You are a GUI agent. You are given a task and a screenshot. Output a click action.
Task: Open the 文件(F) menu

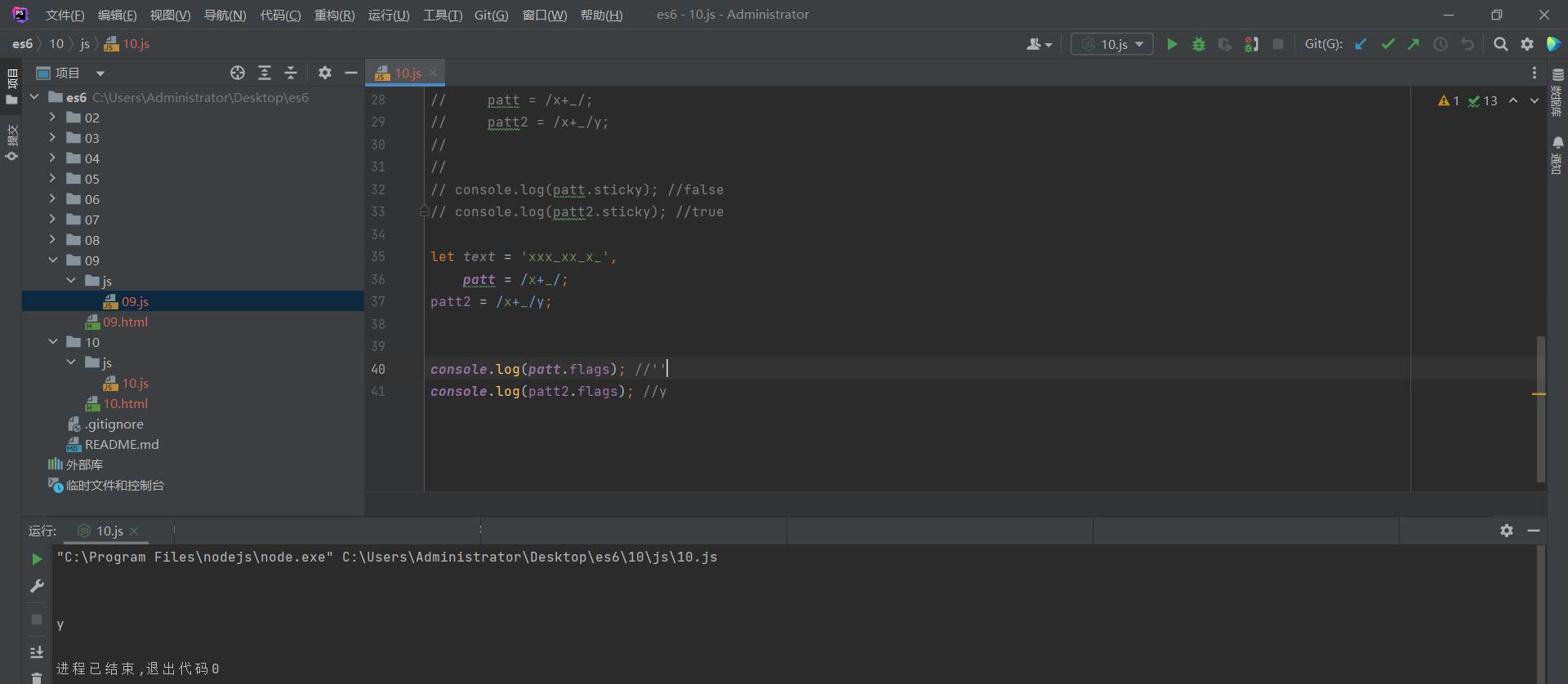[65, 15]
